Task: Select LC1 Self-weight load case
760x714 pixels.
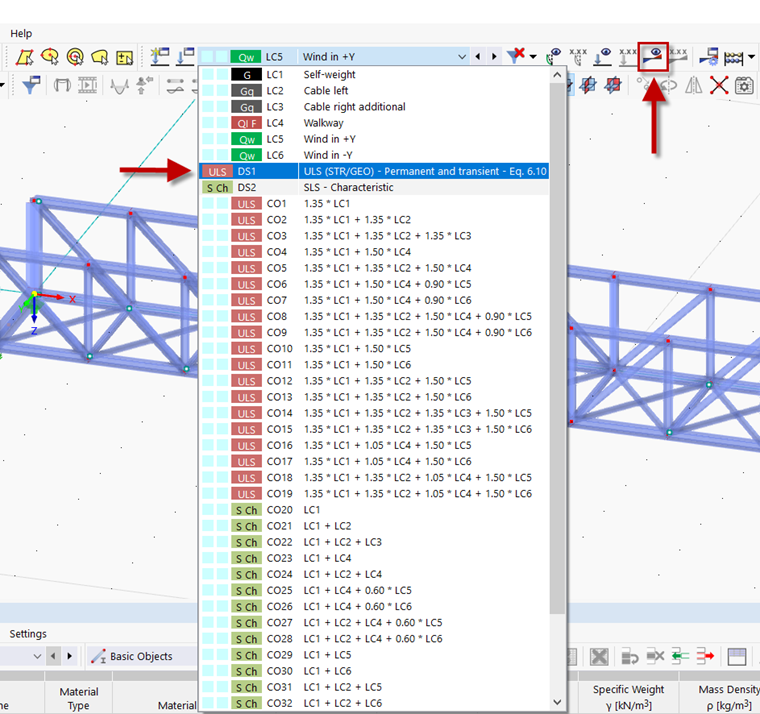Action: 374,75
